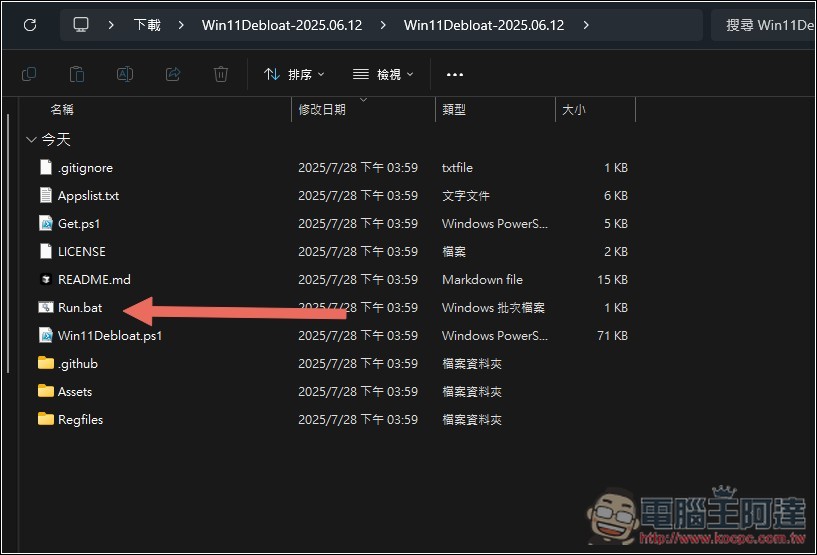Screen dimensions: 817x555
Task: Click the Markdown file type cell
Action: click(482, 280)
